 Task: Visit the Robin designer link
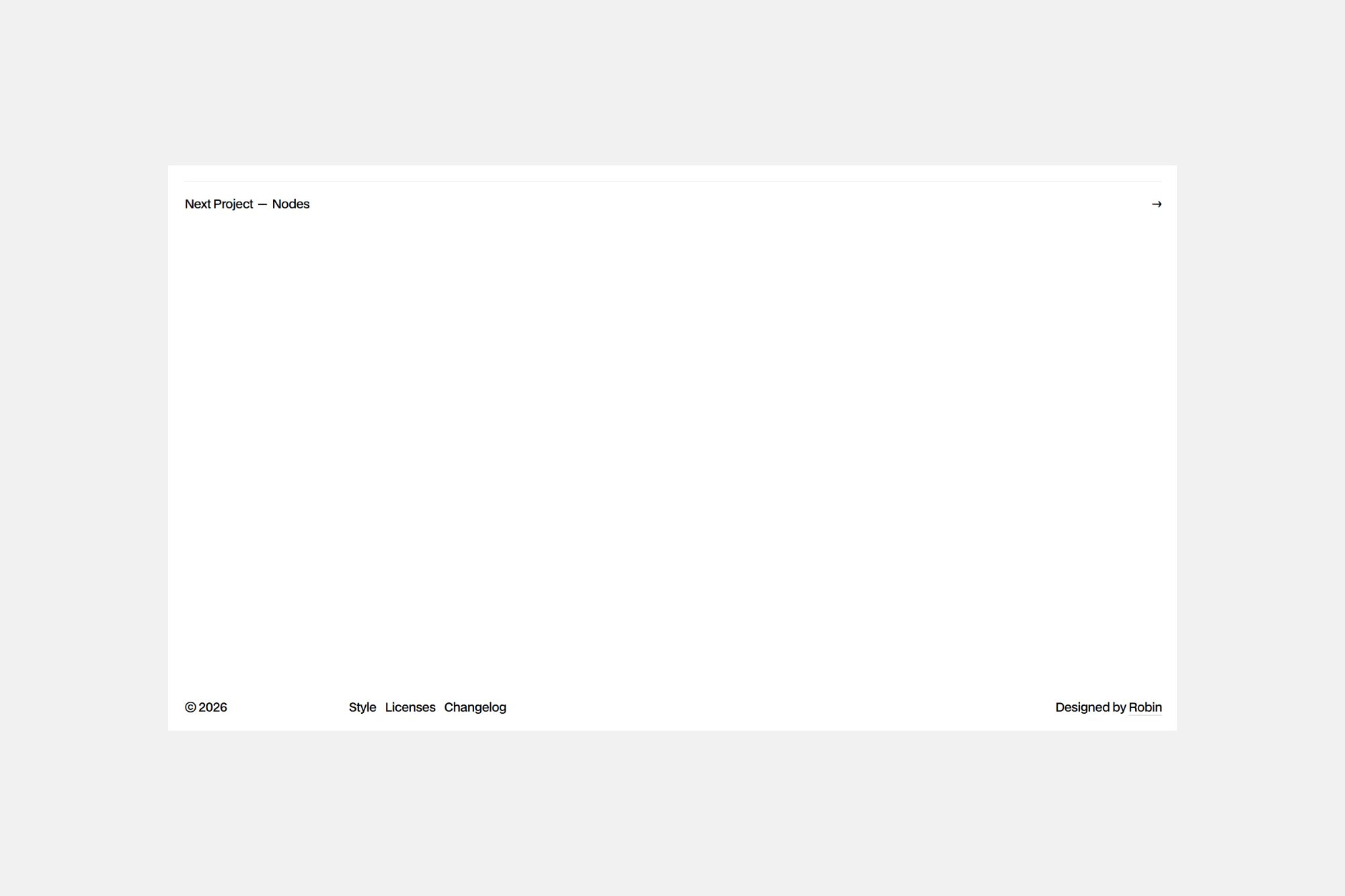(x=1145, y=707)
